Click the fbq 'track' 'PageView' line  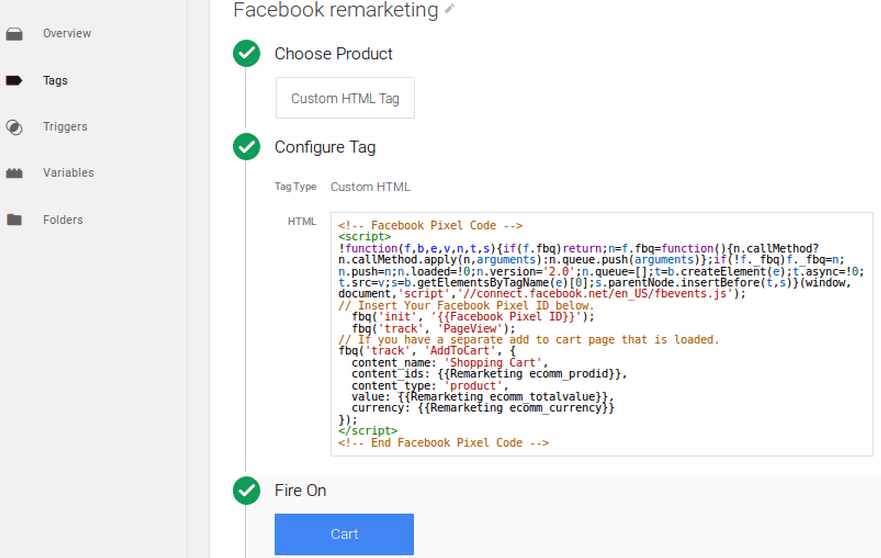point(433,329)
